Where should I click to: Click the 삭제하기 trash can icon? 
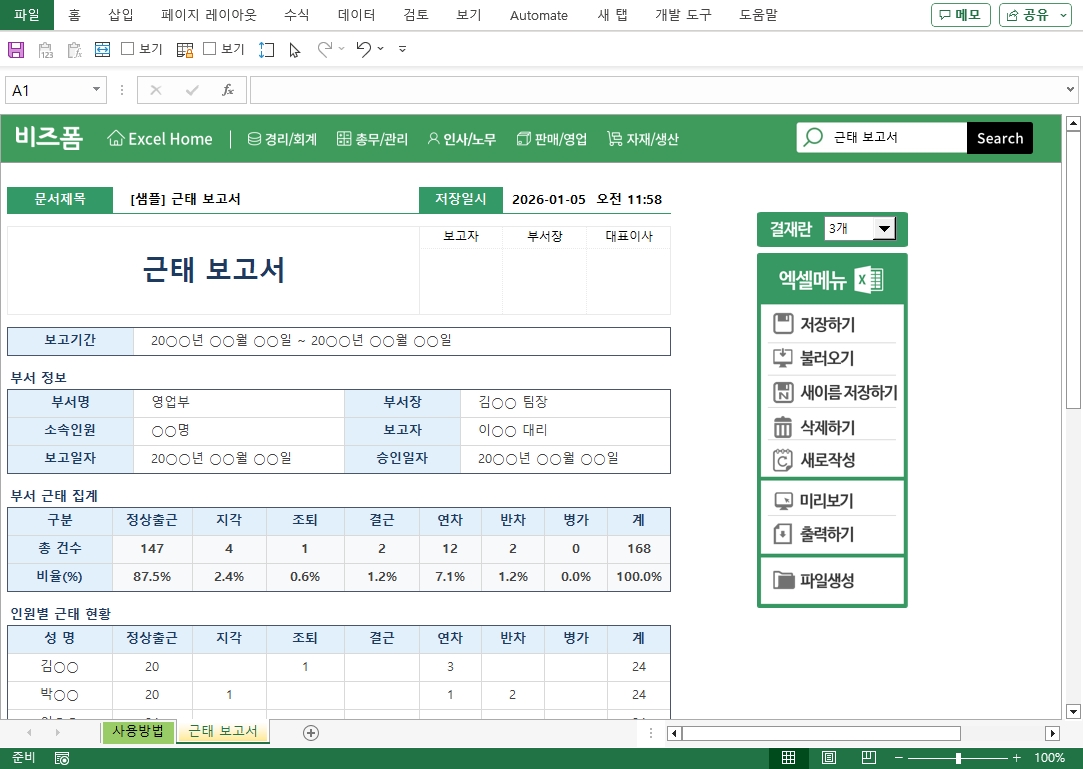pos(783,427)
